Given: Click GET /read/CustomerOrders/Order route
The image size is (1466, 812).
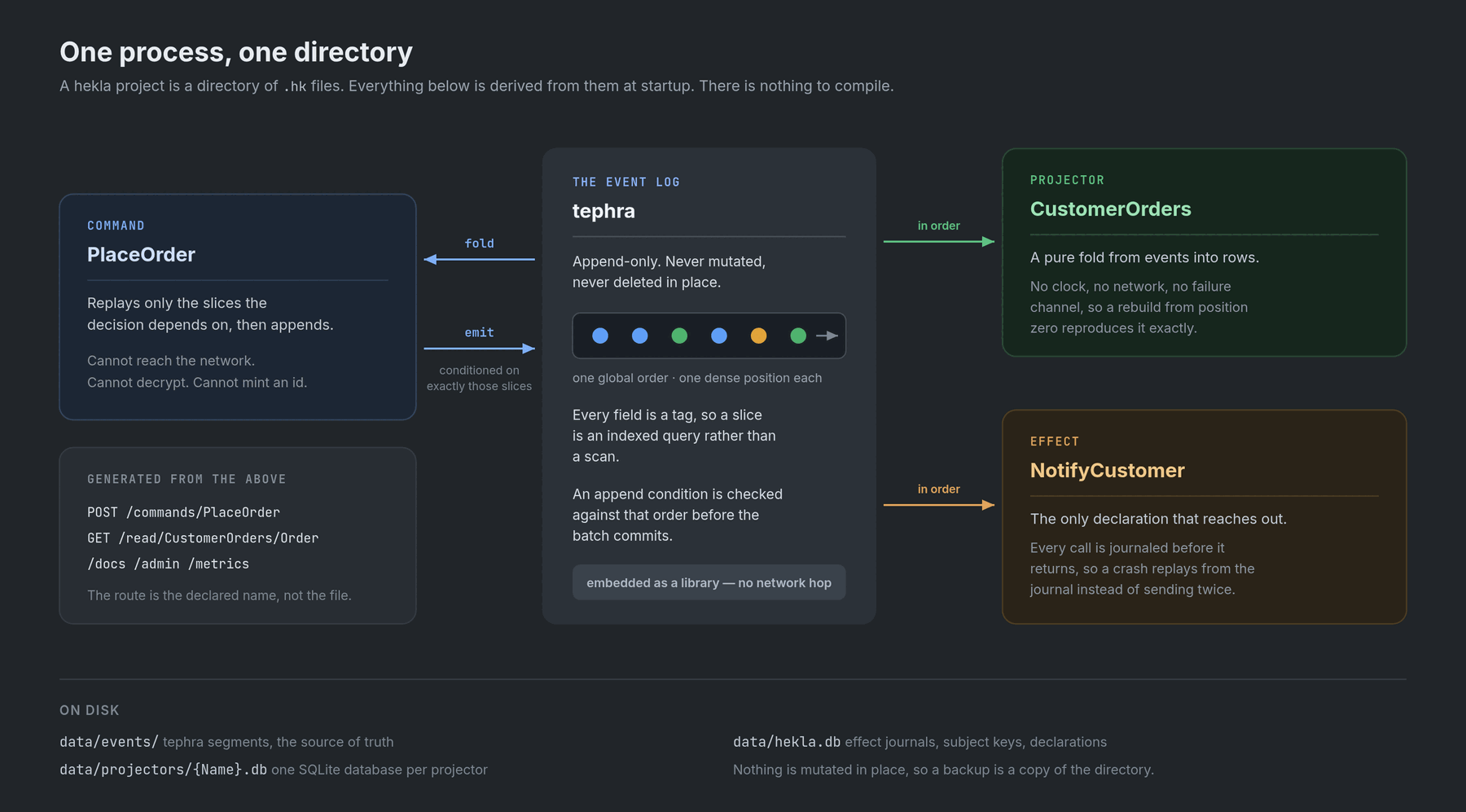Looking at the screenshot, I should [203, 538].
